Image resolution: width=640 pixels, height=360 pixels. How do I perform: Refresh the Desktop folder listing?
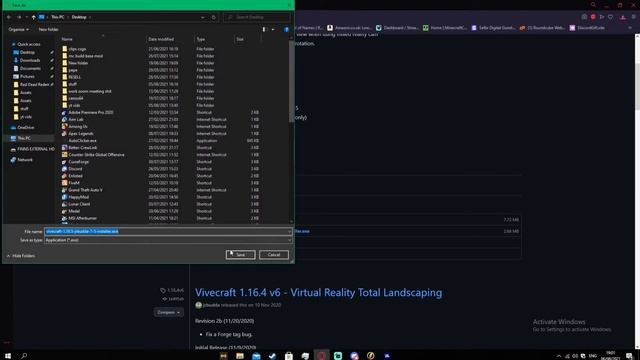click(x=213, y=17)
